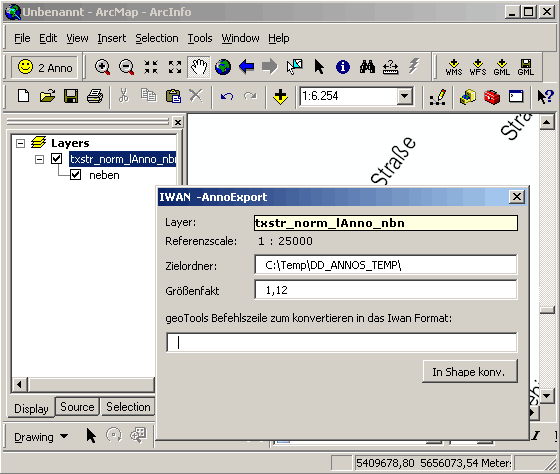Activate the Identify info tool
This screenshot has width=560, height=474.
pos(343,67)
